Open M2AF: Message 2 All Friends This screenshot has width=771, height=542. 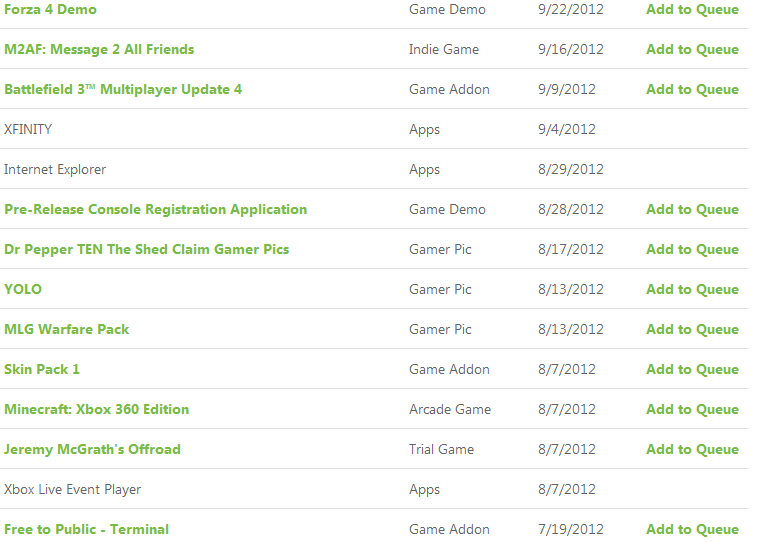[99, 49]
